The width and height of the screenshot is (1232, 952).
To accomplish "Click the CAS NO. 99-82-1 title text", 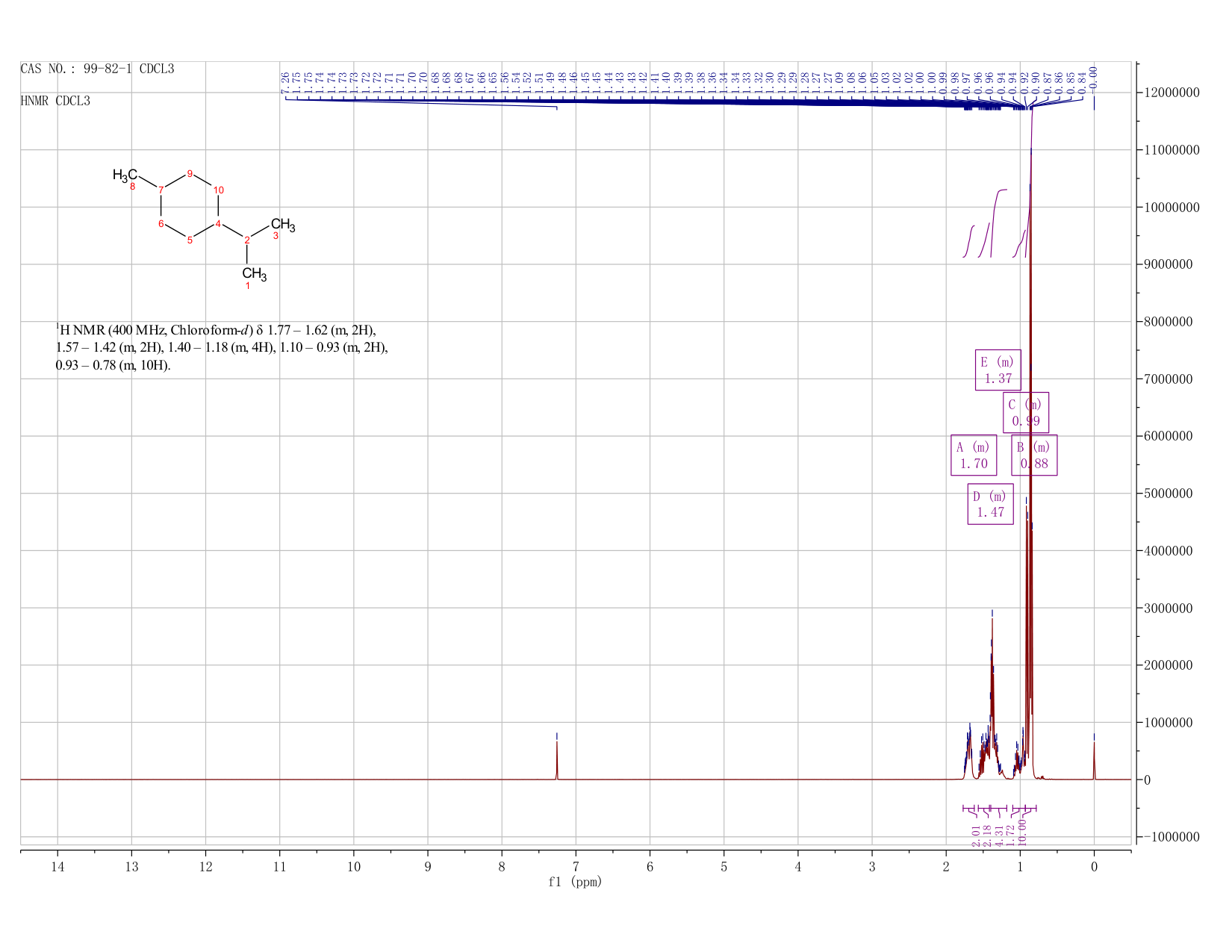I will 97,69.
